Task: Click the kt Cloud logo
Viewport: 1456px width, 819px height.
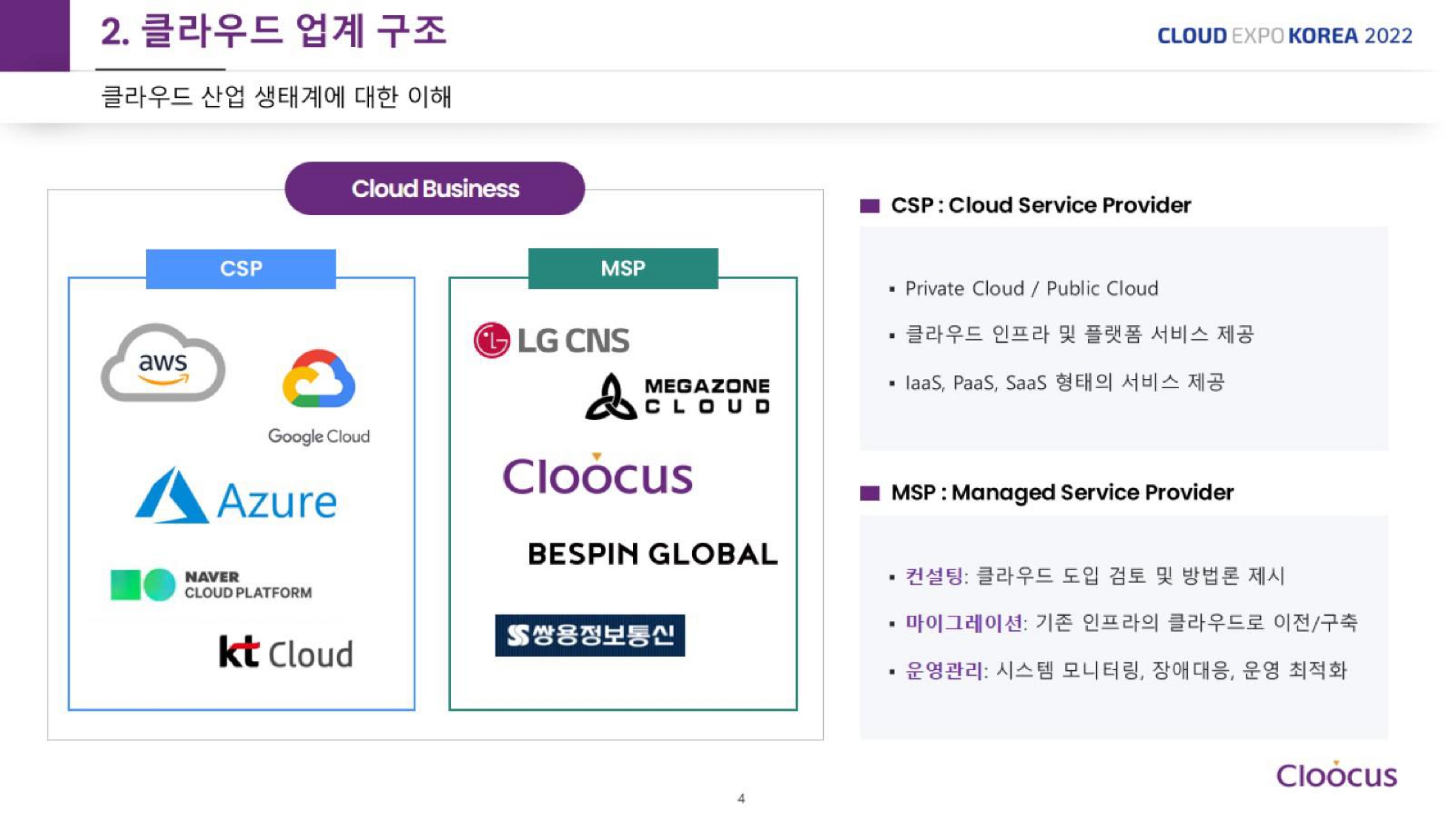Action: 286,652
